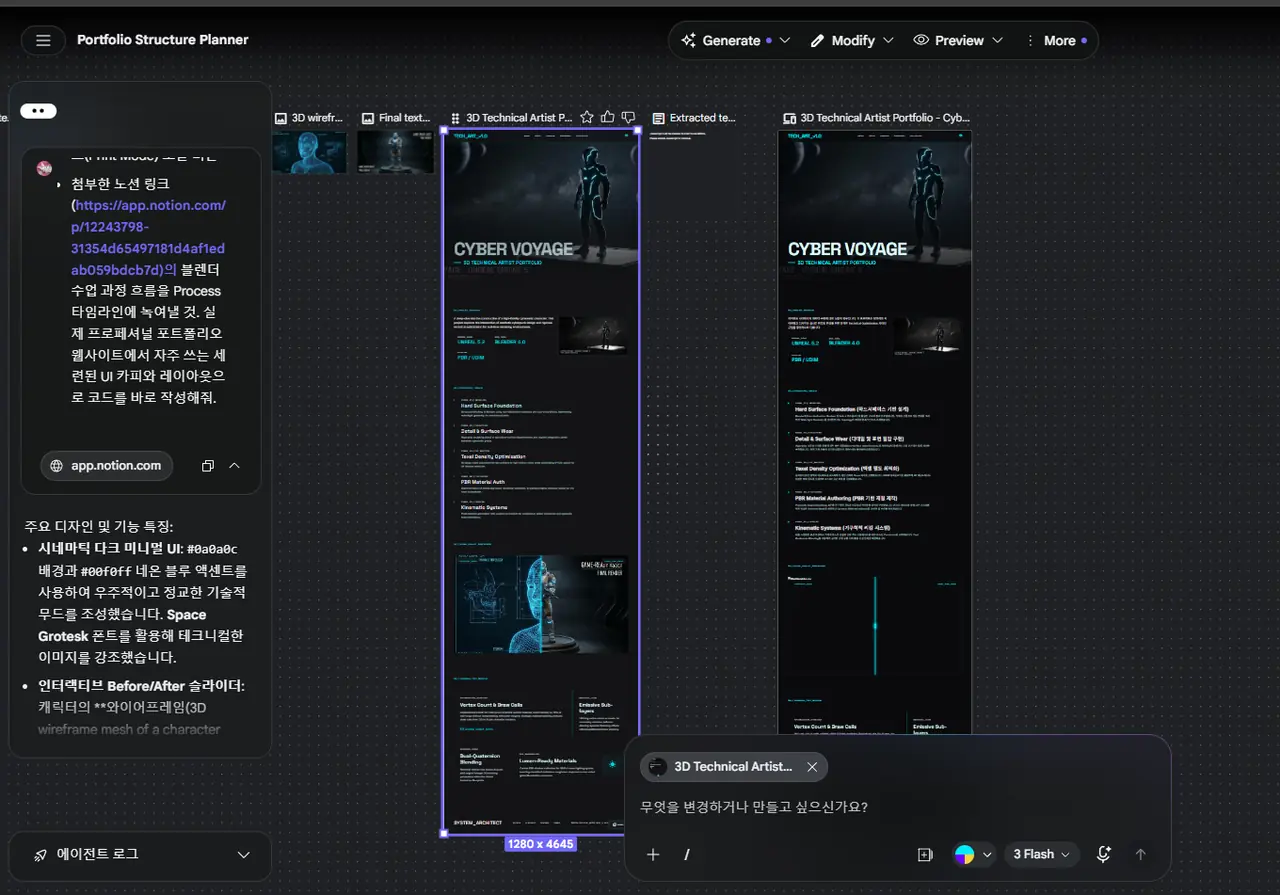Click the drag-handle icon of the selected frame
This screenshot has width=1280, height=895.
point(456,118)
